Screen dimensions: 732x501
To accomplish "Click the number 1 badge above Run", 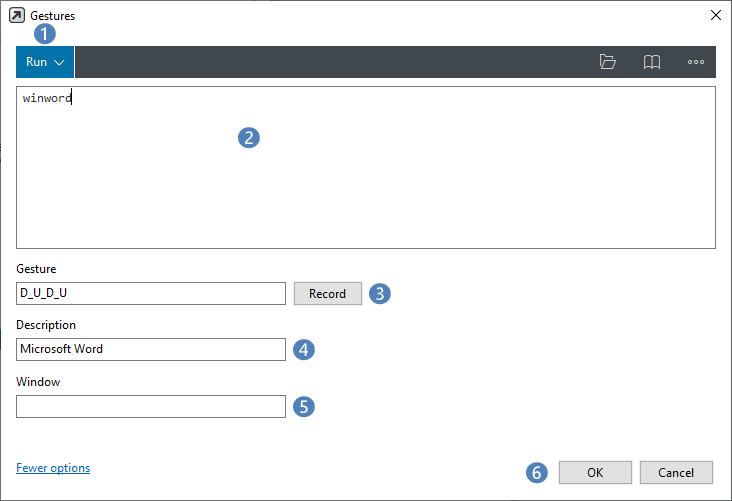I will pyautogui.click(x=45, y=33).
